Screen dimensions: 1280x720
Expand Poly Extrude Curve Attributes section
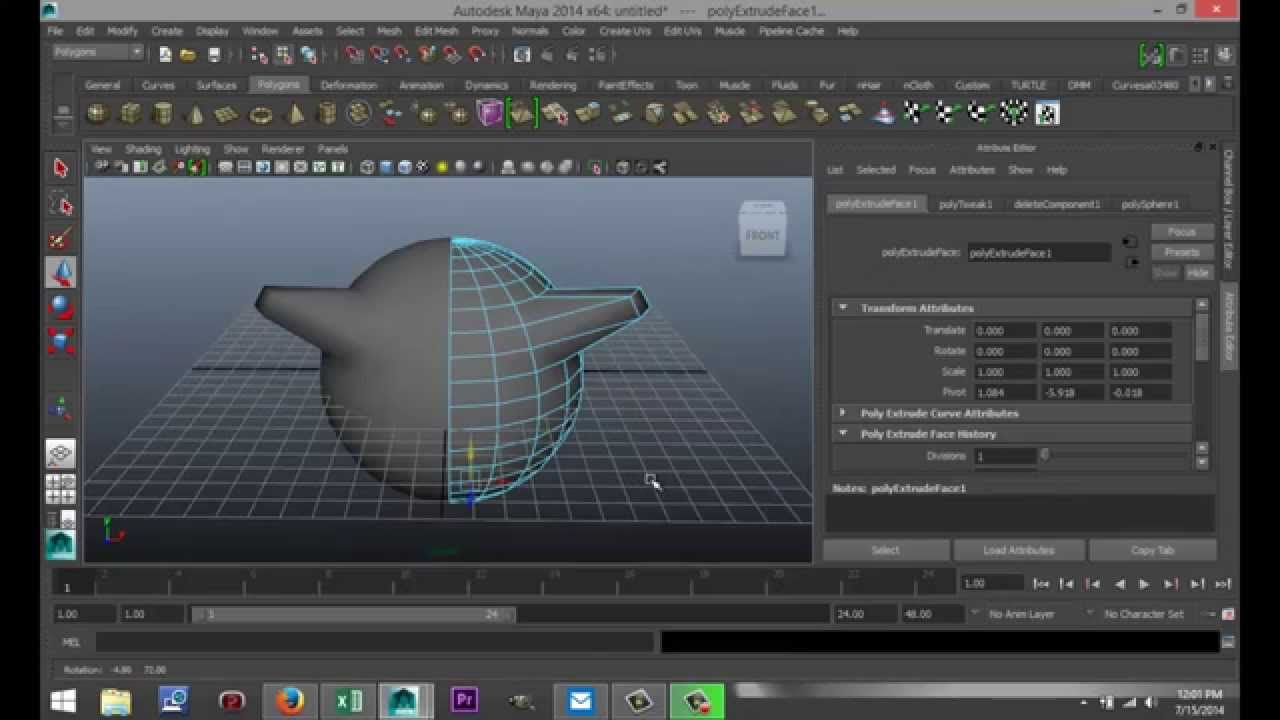pyautogui.click(x=843, y=413)
